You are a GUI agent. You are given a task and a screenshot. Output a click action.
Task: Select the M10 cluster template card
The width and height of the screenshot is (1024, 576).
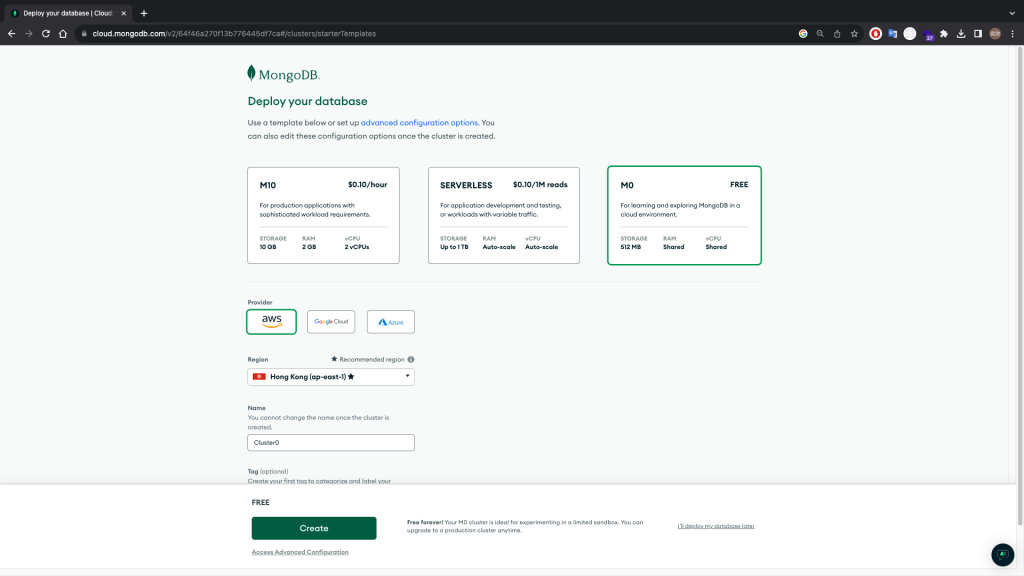tap(323, 216)
